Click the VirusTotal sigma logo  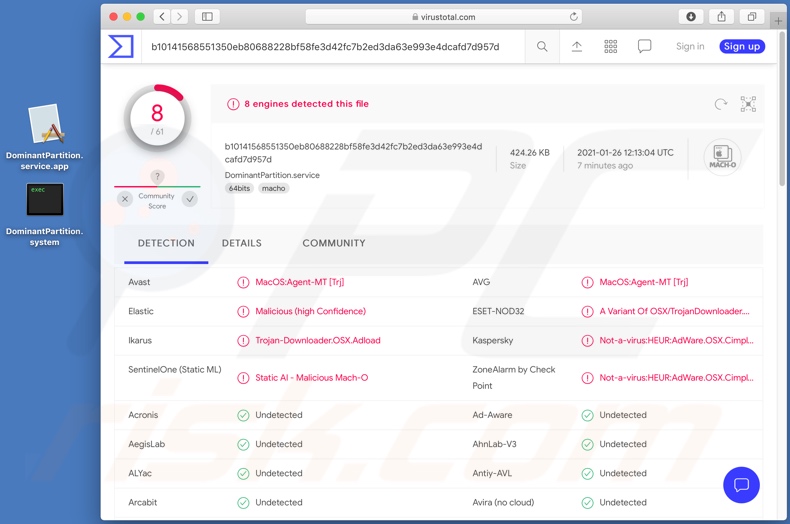(121, 46)
